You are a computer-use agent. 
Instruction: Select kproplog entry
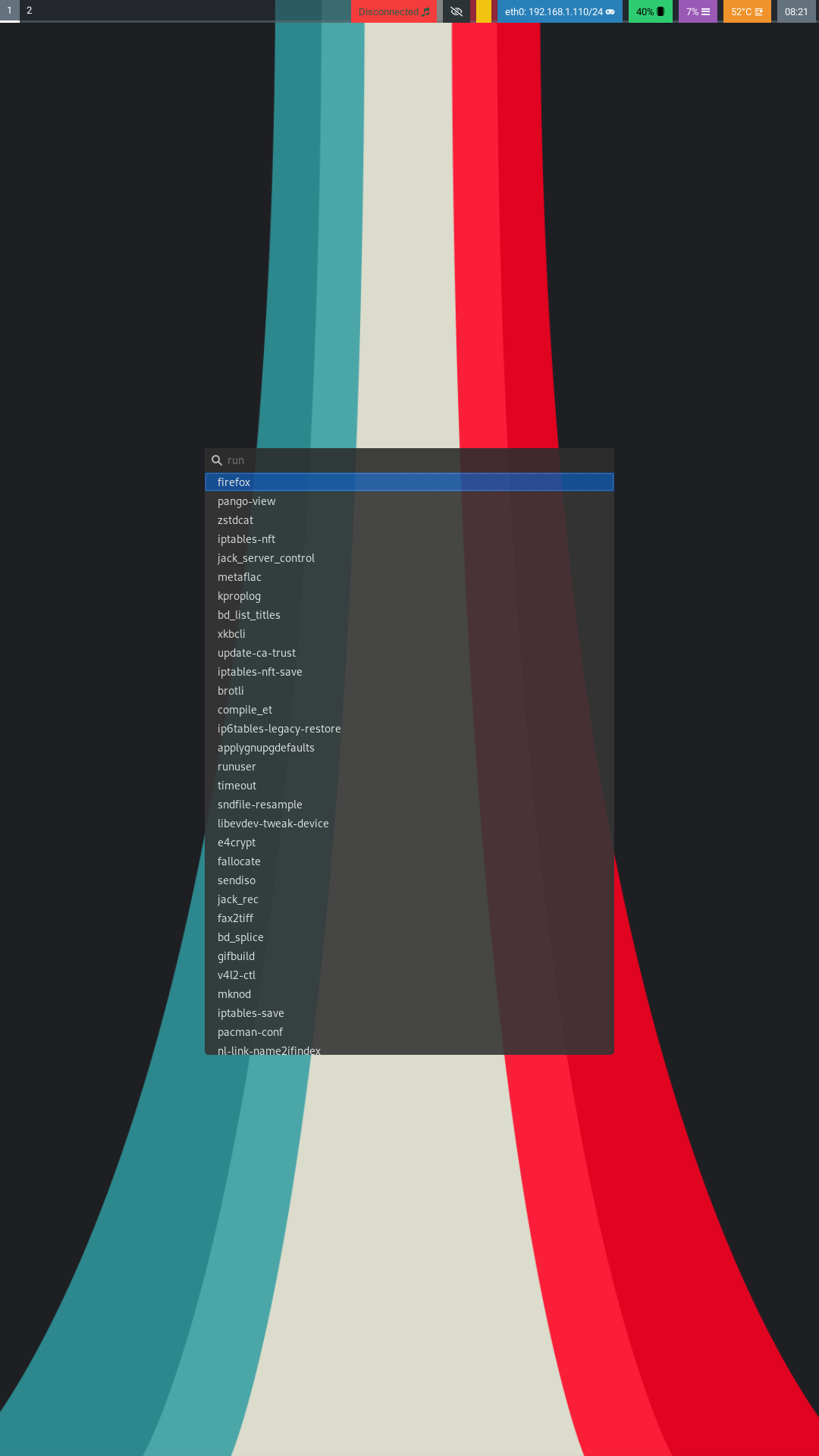click(409, 596)
